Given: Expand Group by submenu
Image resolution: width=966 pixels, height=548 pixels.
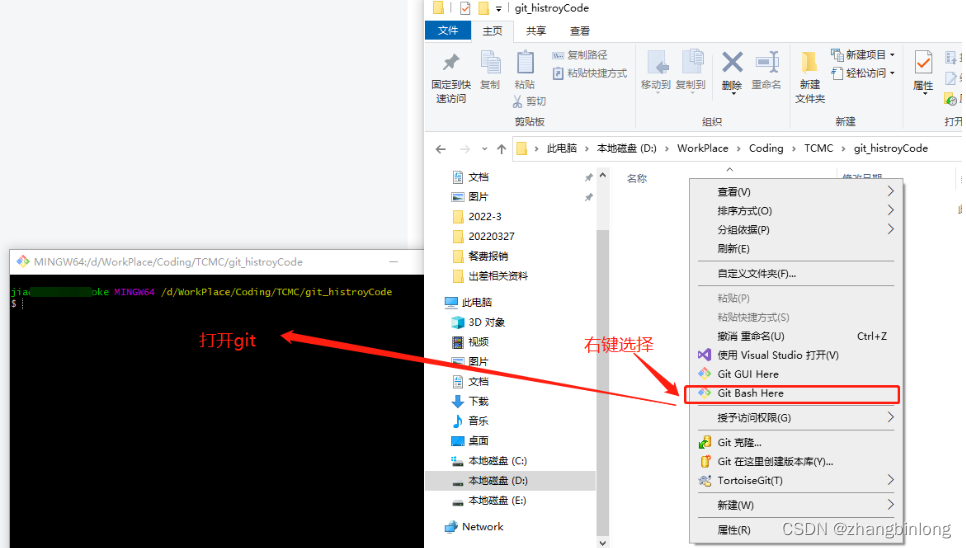Looking at the screenshot, I should tap(890, 229).
